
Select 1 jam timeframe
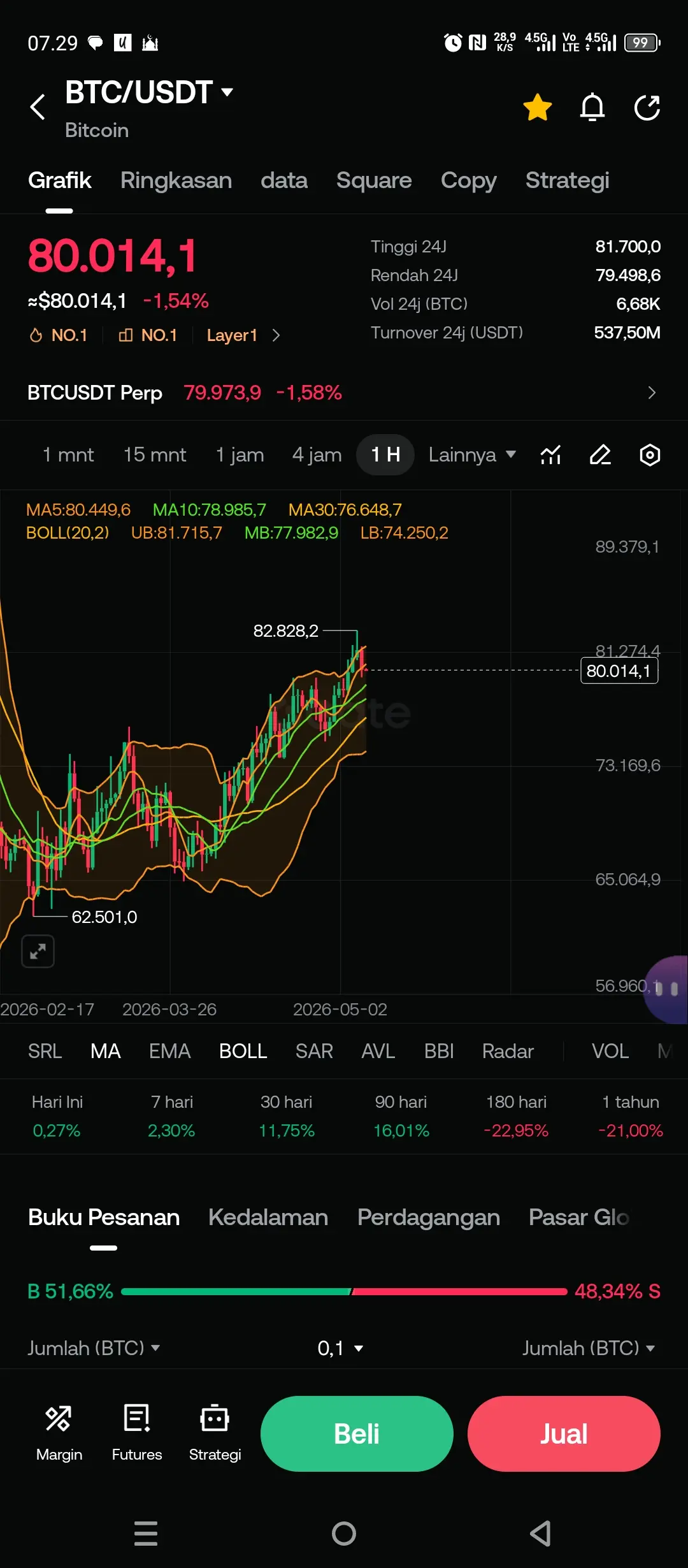(x=240, y=455)
